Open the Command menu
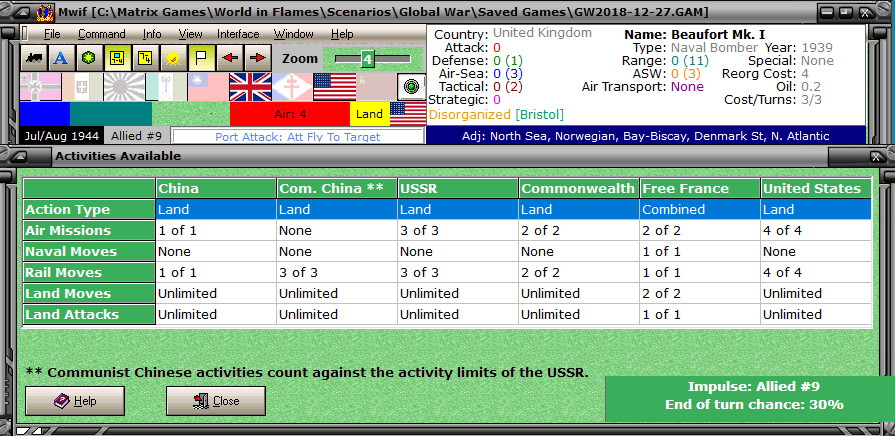This screenshot has width=895, height=436. click(x=102, y=34)
